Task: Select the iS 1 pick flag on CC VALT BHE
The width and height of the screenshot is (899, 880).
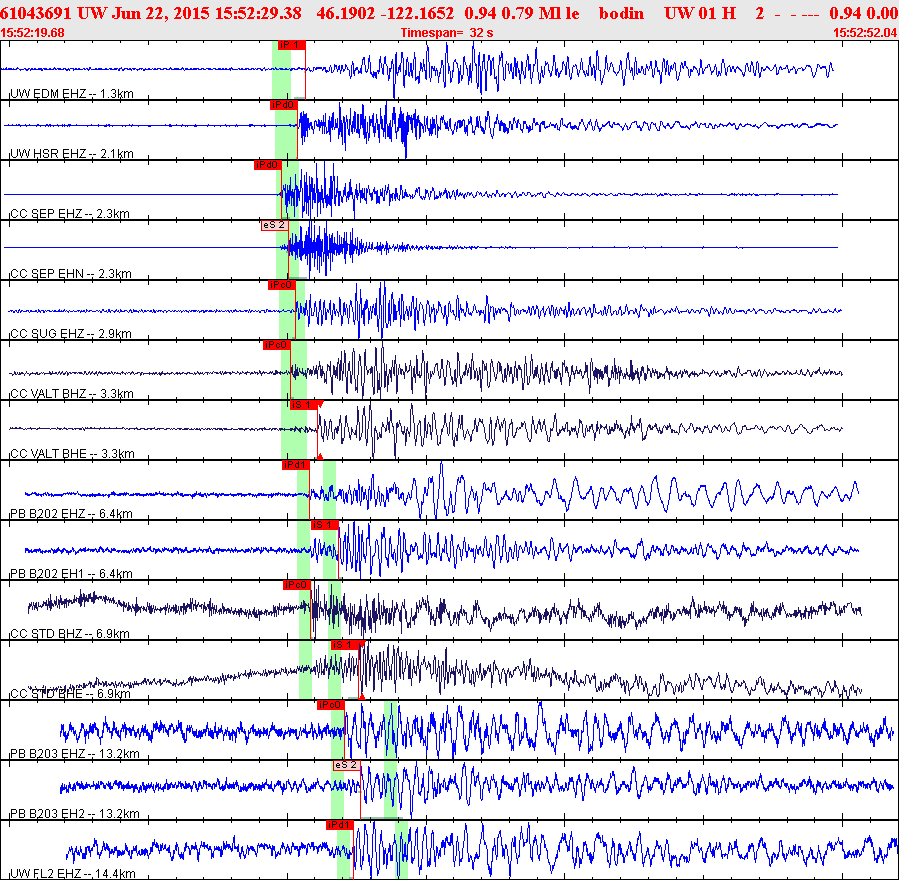Action: click(303, 405)
